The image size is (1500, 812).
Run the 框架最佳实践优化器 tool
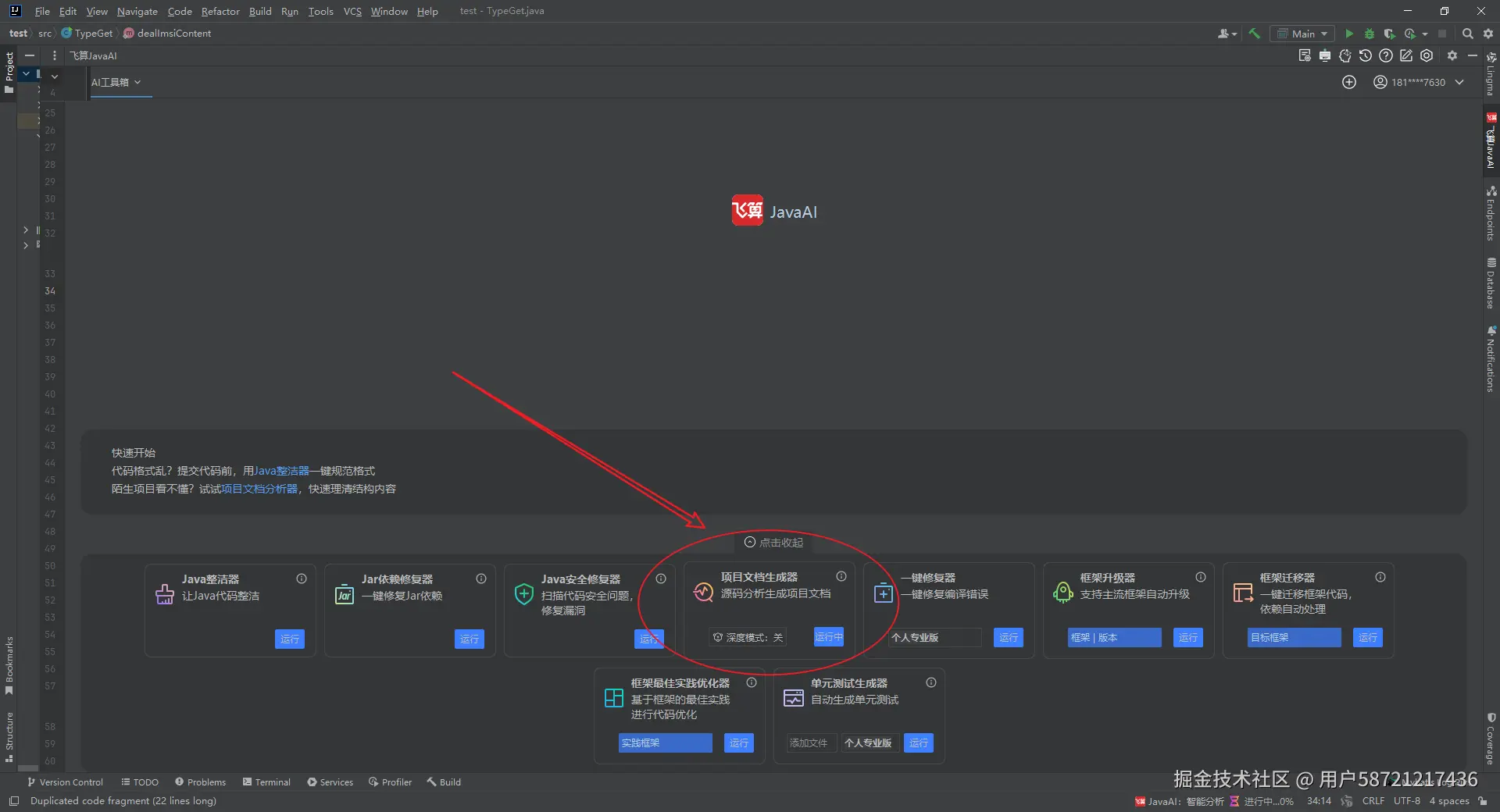point(739,743)
